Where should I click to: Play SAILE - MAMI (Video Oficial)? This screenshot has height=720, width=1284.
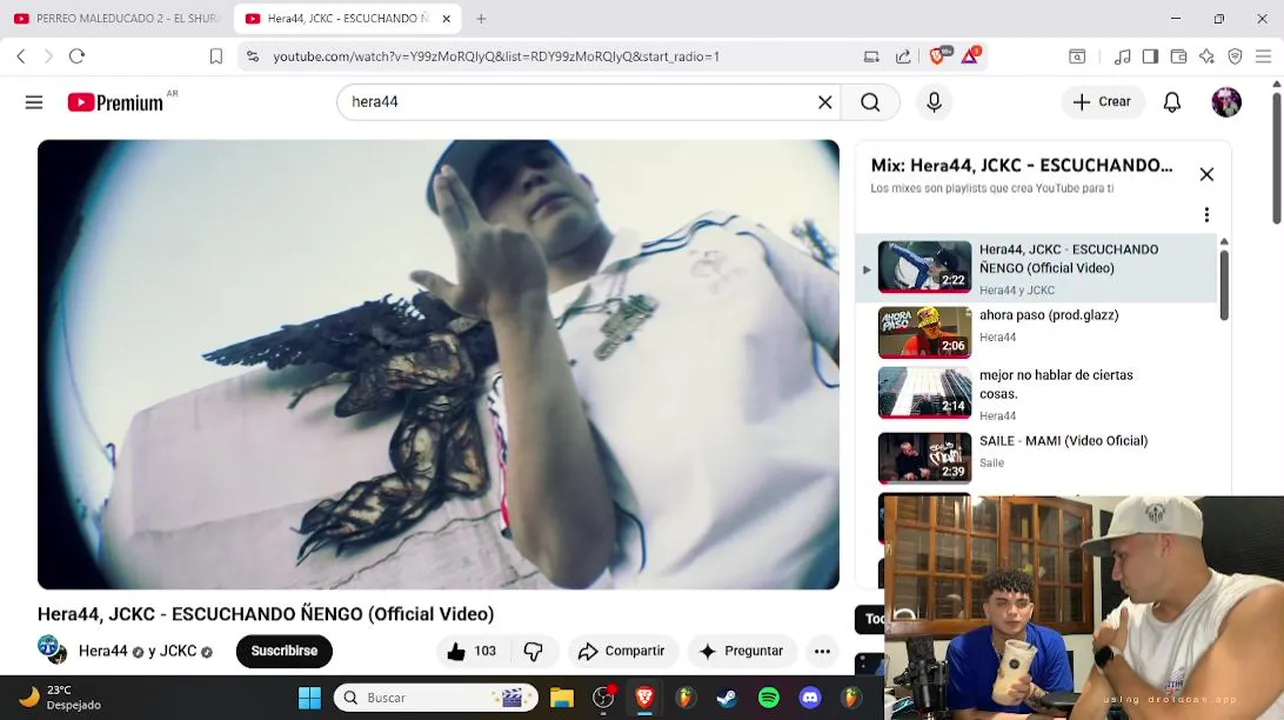pyautogui.click(x=1037, y=457)
